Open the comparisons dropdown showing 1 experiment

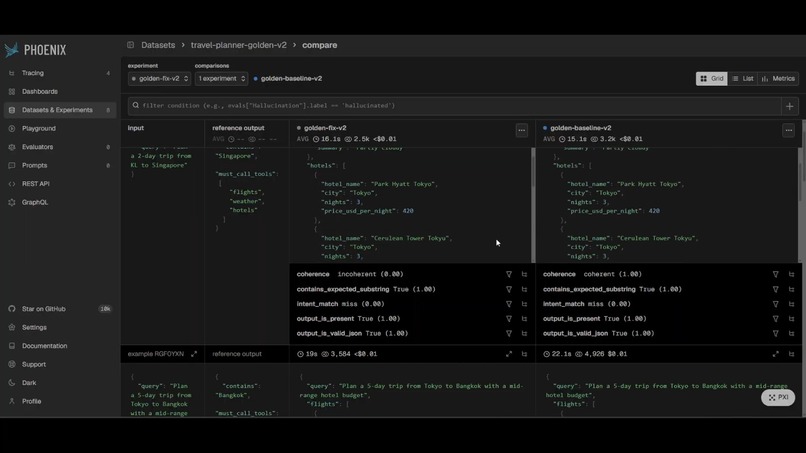click(x=221, y=79)
